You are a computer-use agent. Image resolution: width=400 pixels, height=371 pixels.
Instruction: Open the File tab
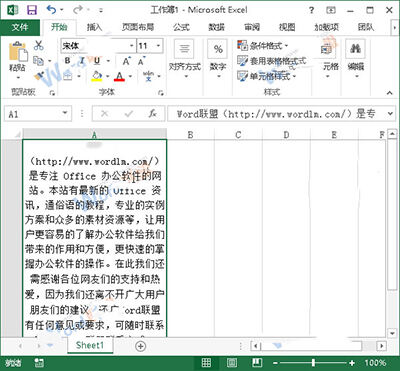pyautogui.click(x=20, y=27)
